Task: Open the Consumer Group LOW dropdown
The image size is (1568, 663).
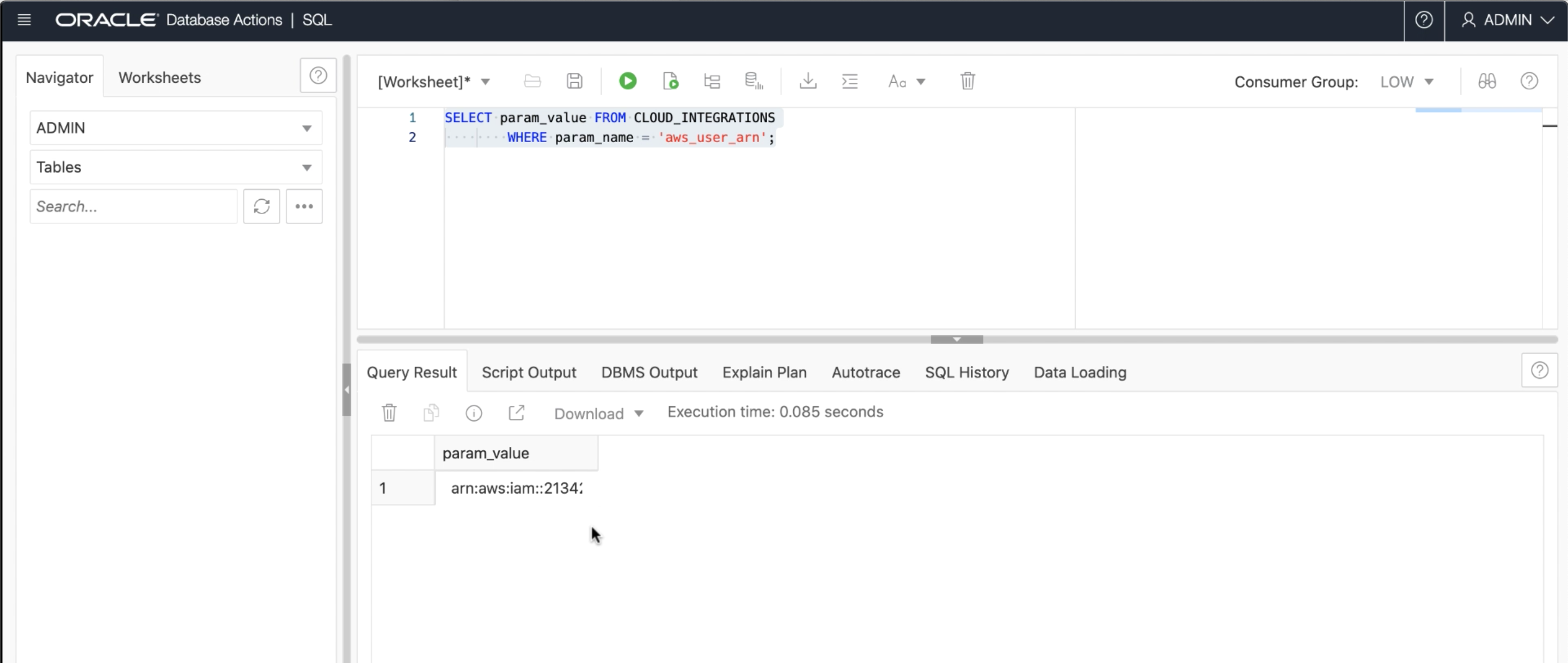Action: tap(1406, 82)
